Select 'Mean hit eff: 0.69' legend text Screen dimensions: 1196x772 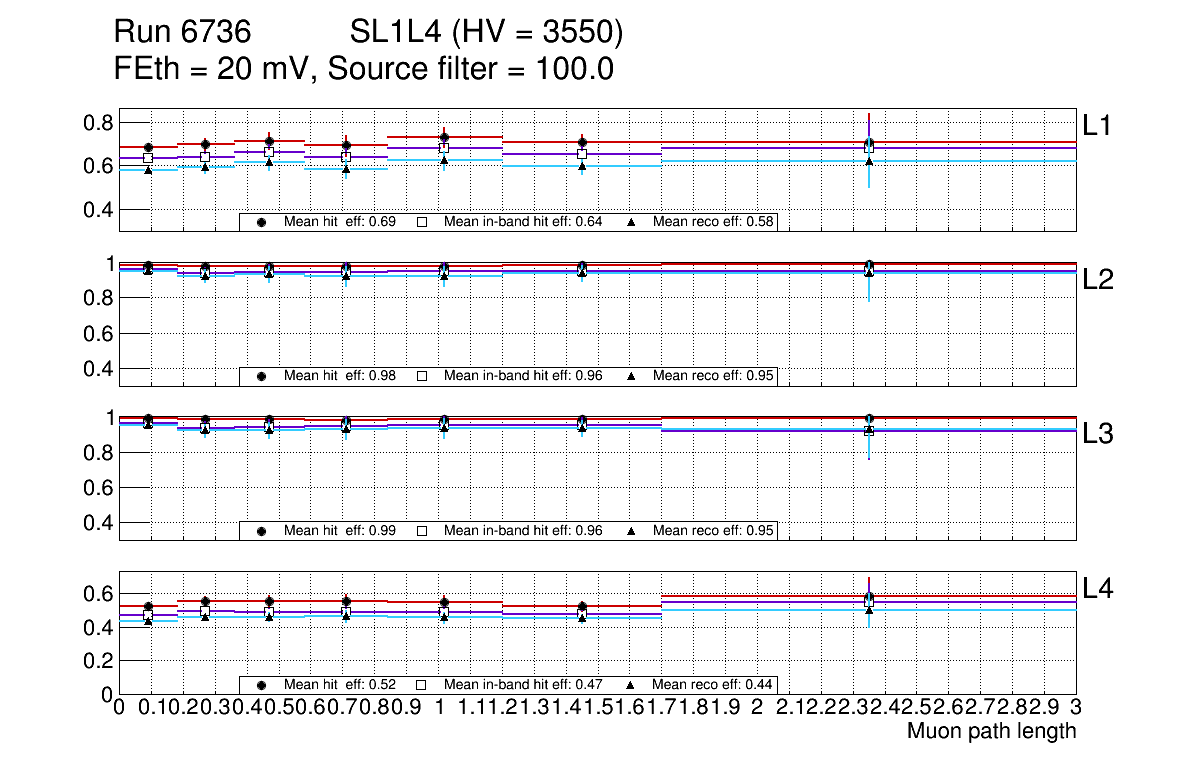coord(340,222)
